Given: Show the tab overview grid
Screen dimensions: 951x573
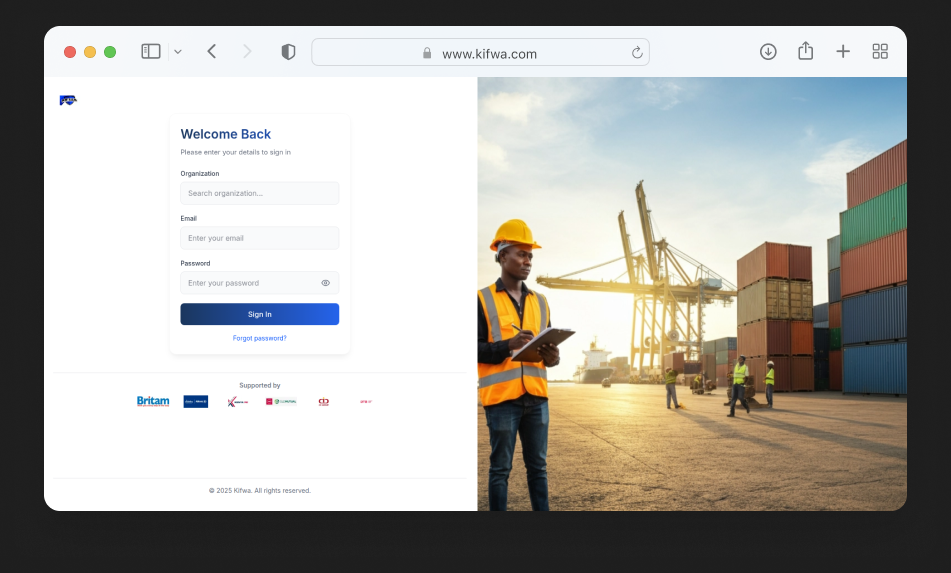Looking at the screenshot, I should tap(880, 51).
